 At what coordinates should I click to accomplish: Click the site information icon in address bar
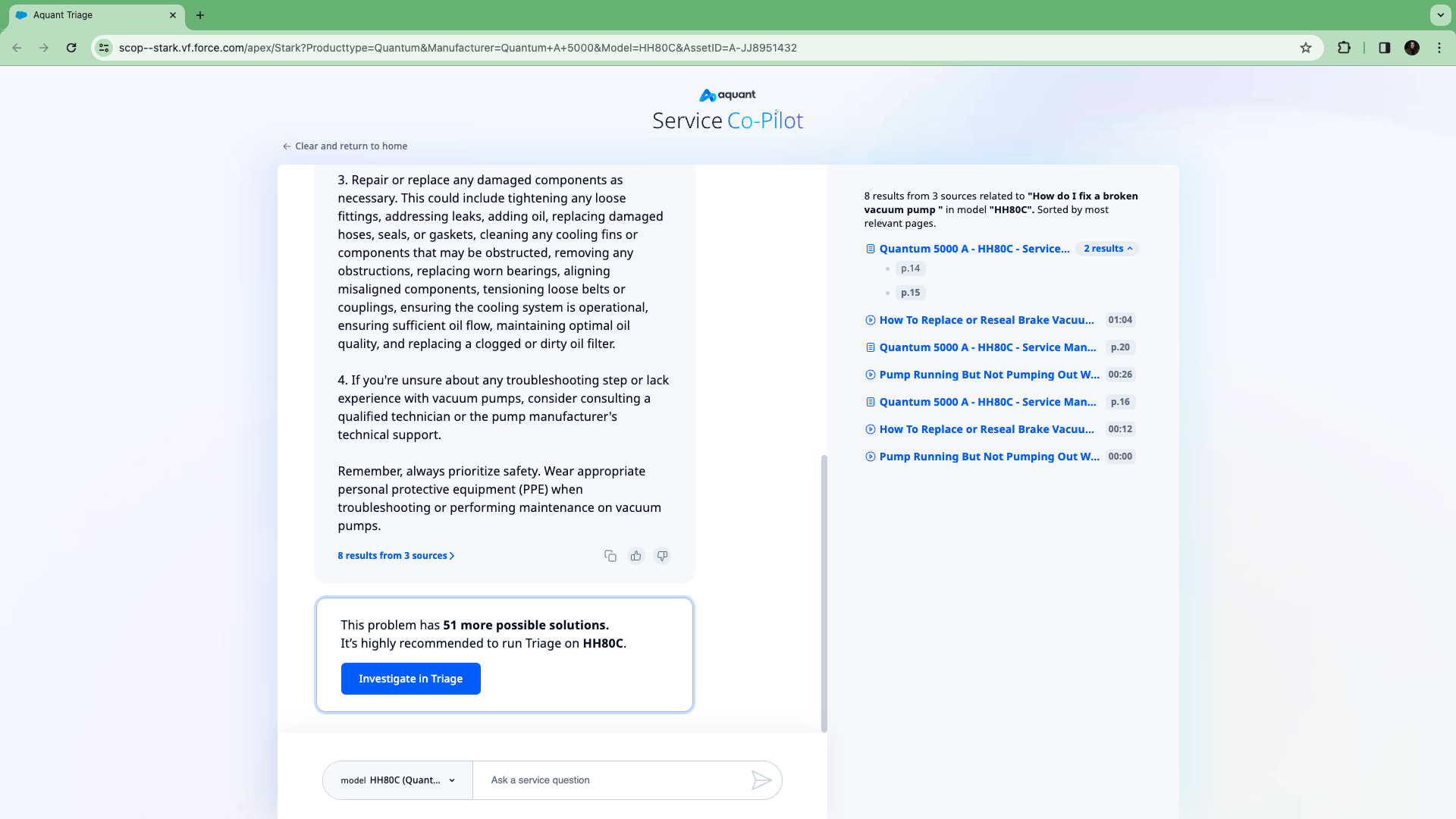click(104, 47)
